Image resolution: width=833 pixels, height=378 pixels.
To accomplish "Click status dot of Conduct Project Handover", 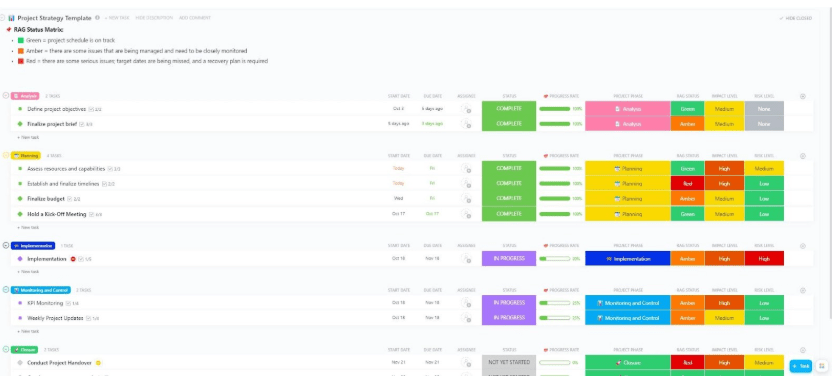I will 20,363.
